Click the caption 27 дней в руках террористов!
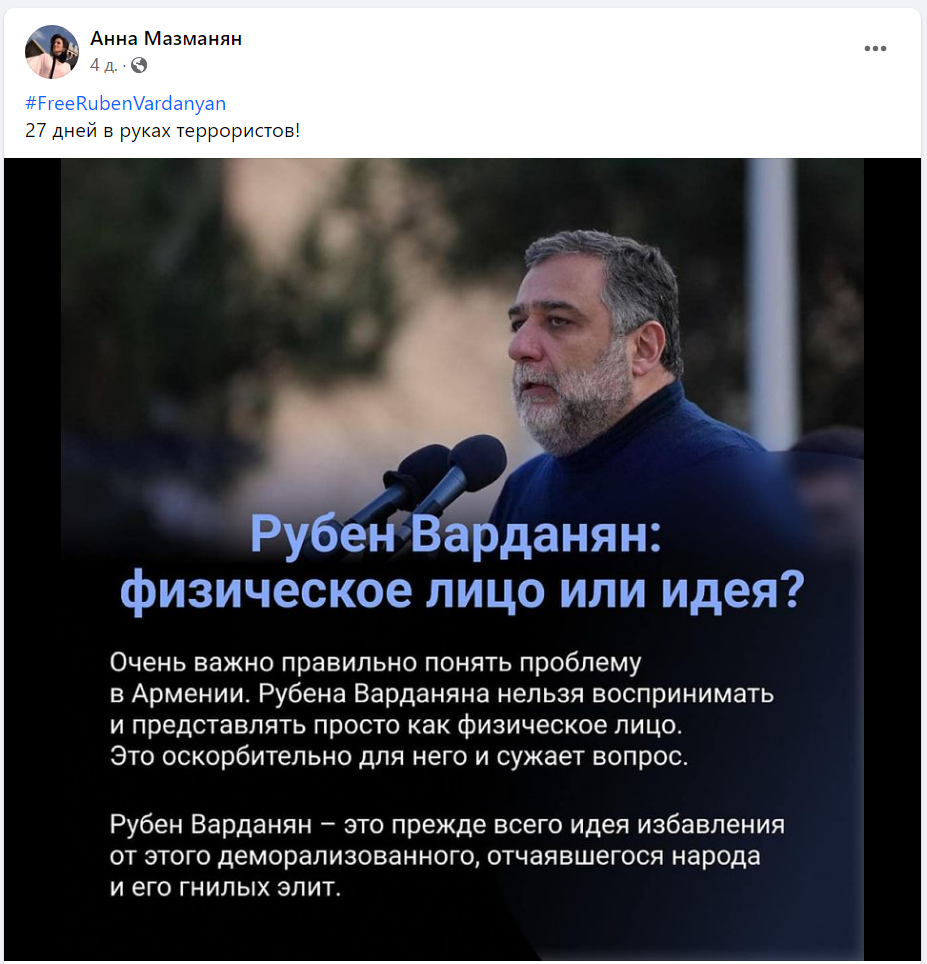The image size is (927, 964). (x=162, y=131)
